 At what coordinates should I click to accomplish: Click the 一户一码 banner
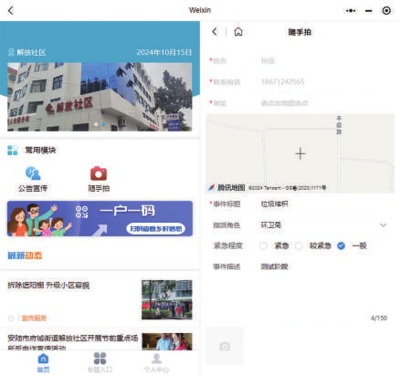click(x=100, y=219)
